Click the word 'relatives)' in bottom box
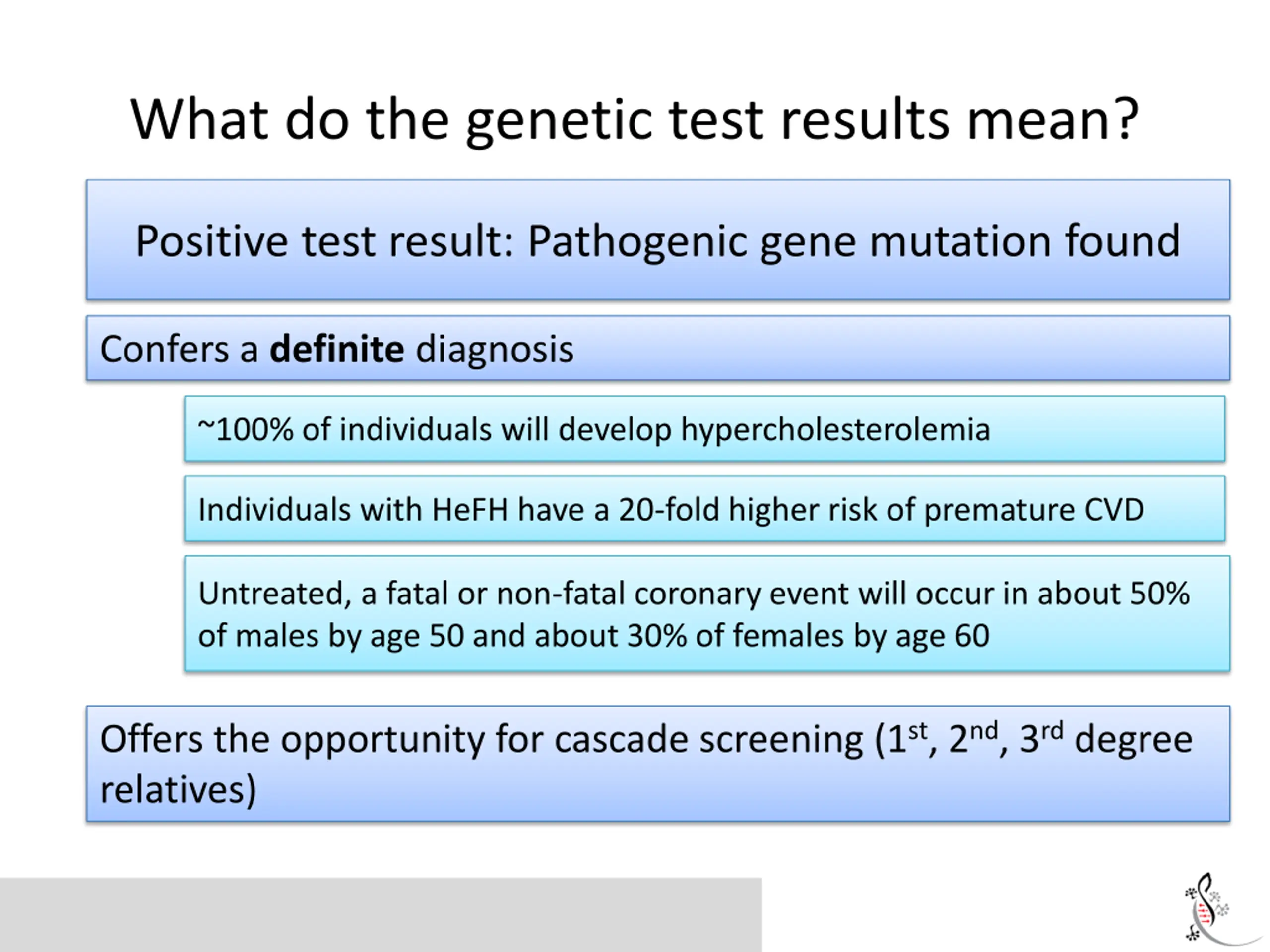The height and width of the screenshot is (952, 1270). (x=178, y=789)
